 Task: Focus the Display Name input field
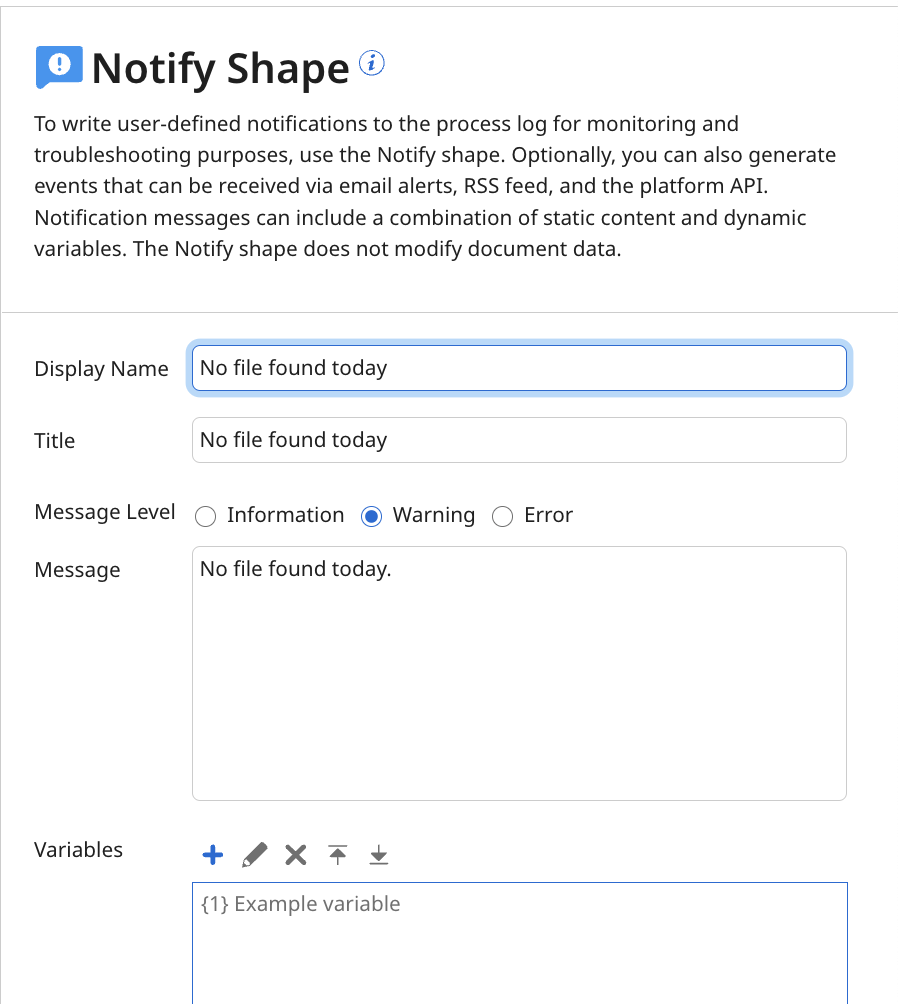(x=519, y=368)
